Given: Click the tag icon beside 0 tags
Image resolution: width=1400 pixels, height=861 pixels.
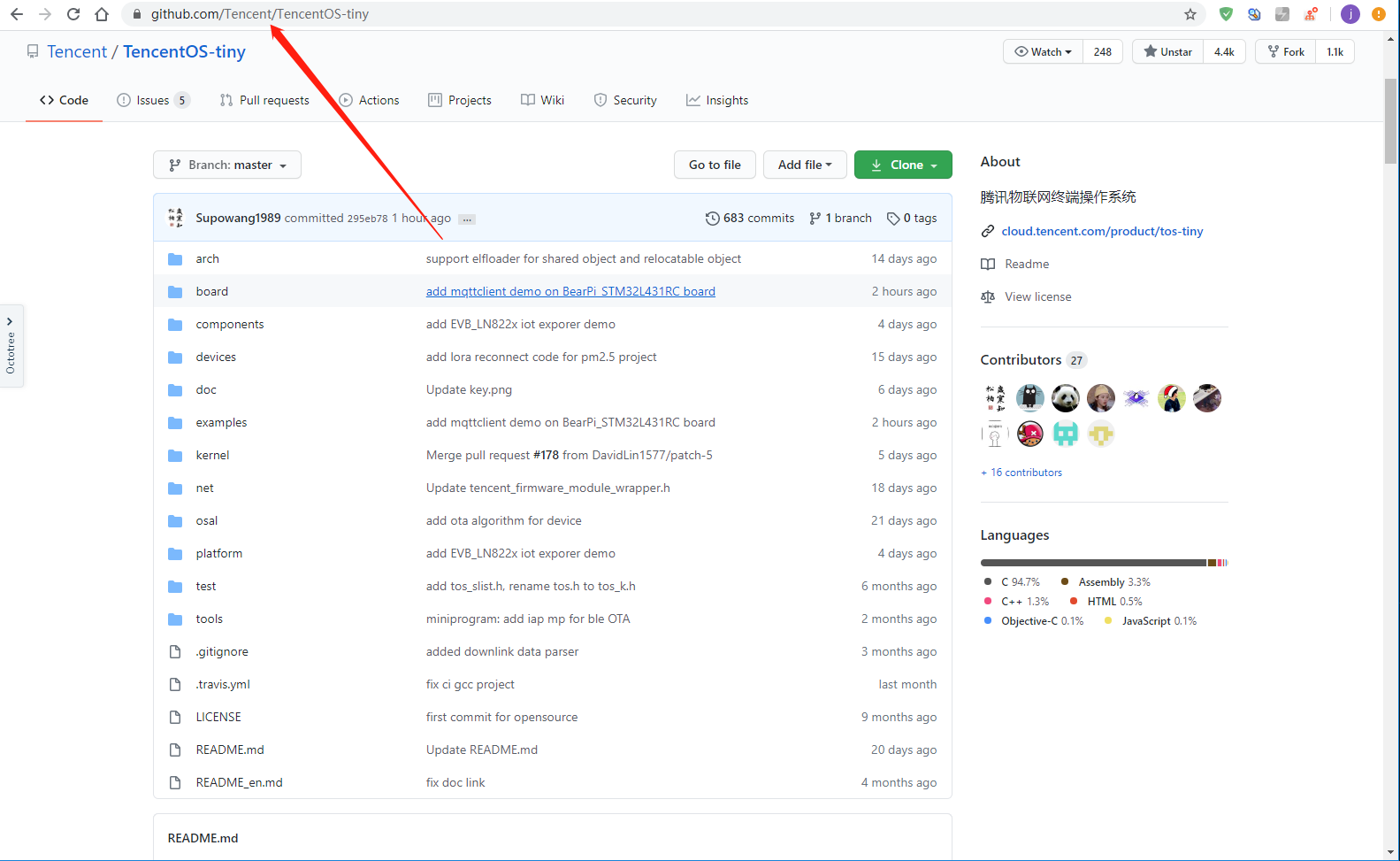Looking at the screenshot, I should 893,218.
